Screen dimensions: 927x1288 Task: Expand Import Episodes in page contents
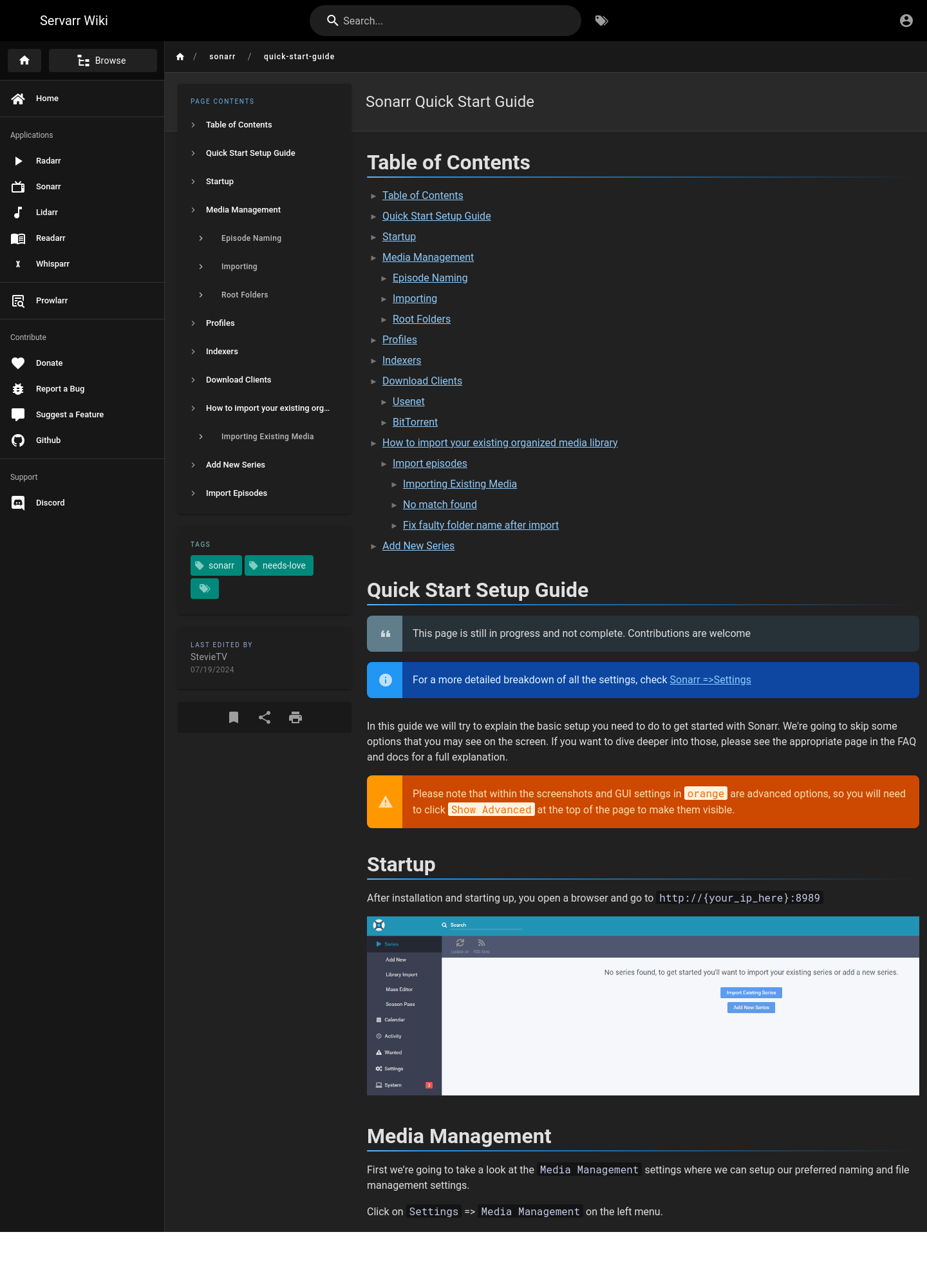click(193, 493)
